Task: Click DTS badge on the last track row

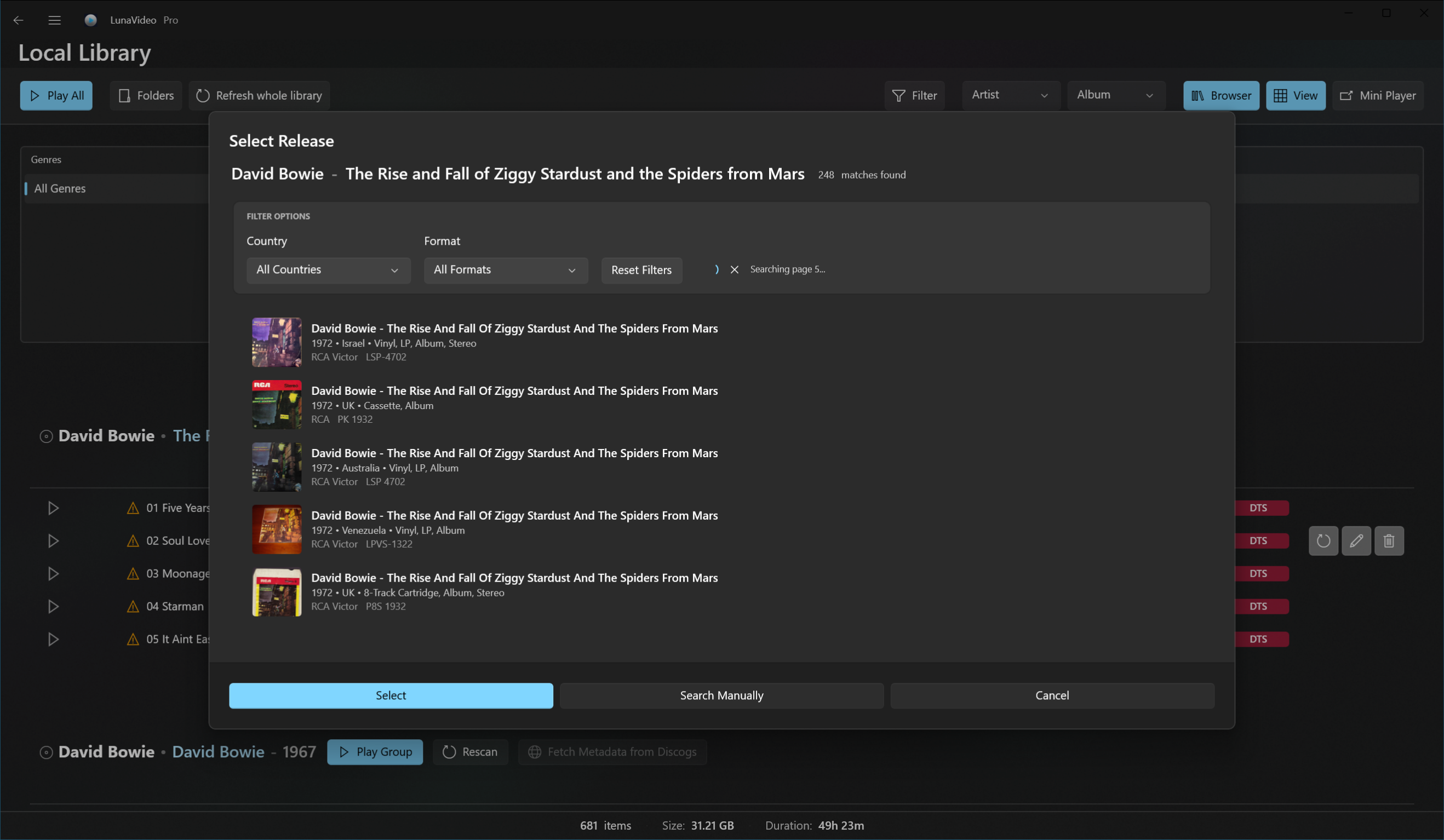Action: pos(1262,640)
